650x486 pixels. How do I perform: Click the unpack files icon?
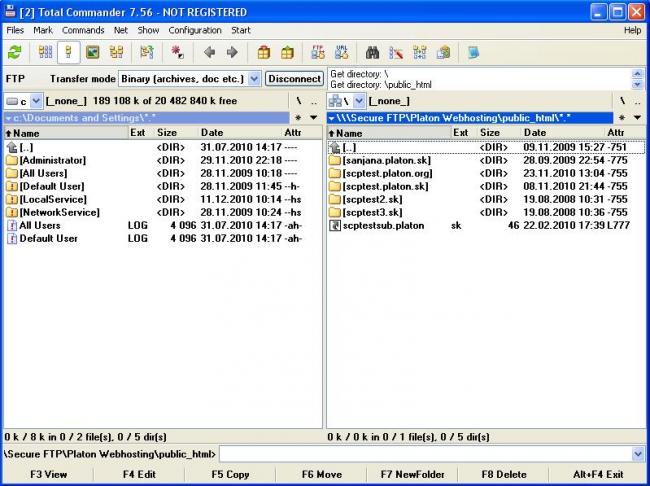click(x=287, y=53)
